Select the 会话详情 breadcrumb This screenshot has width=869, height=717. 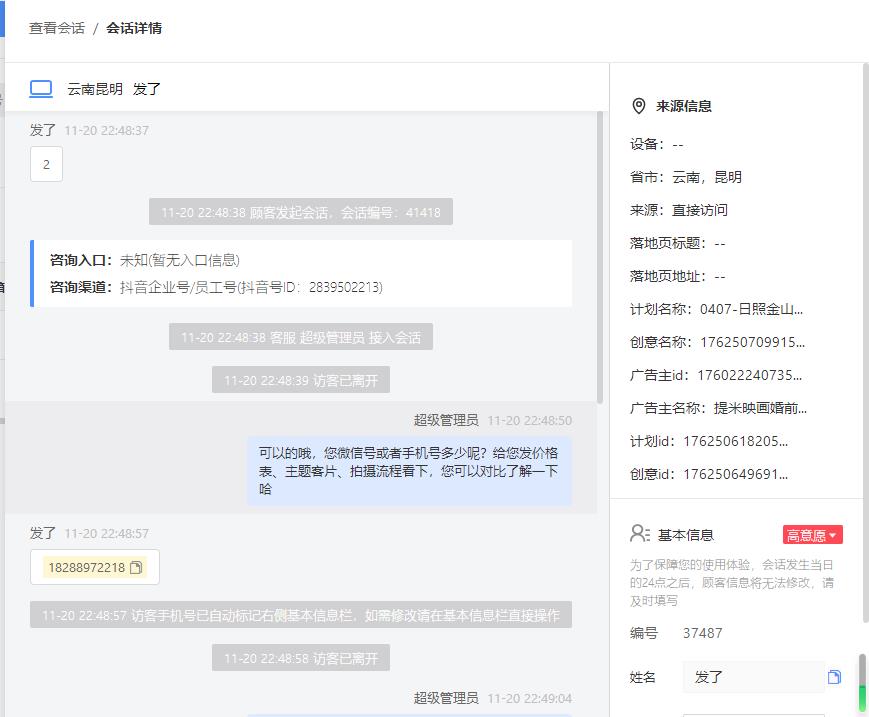(x=134, y=28)
